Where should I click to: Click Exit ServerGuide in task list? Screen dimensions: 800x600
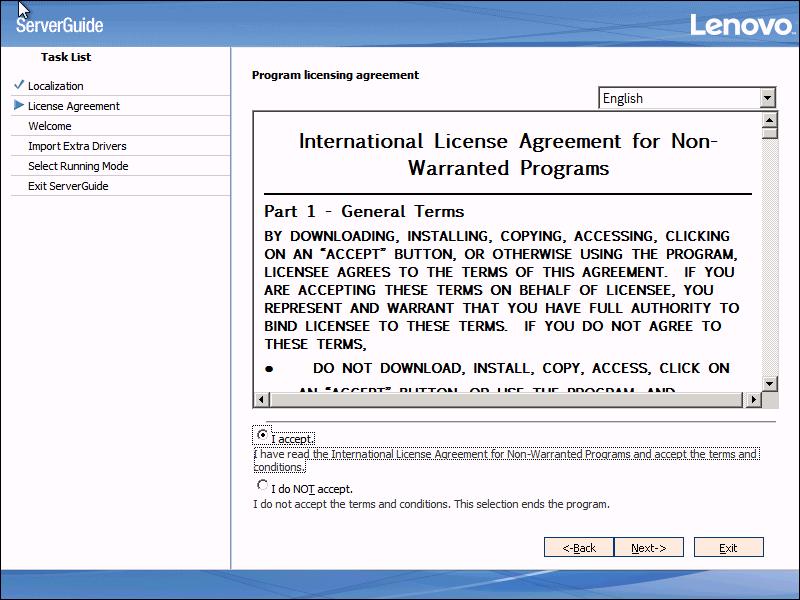68,186
